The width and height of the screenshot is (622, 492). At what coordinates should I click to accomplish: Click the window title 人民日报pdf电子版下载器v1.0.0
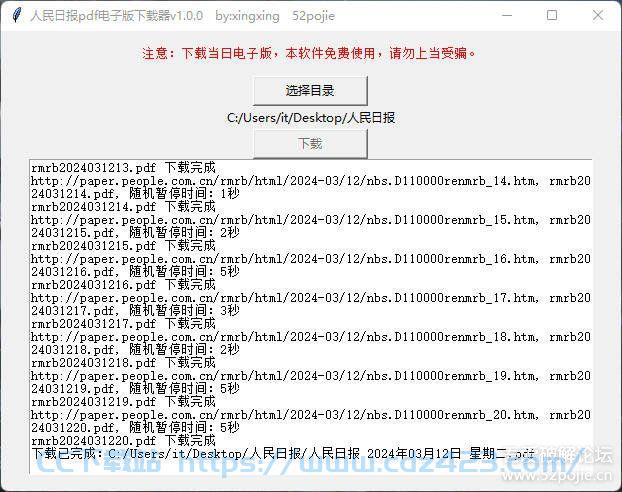(x=116, y=16)
